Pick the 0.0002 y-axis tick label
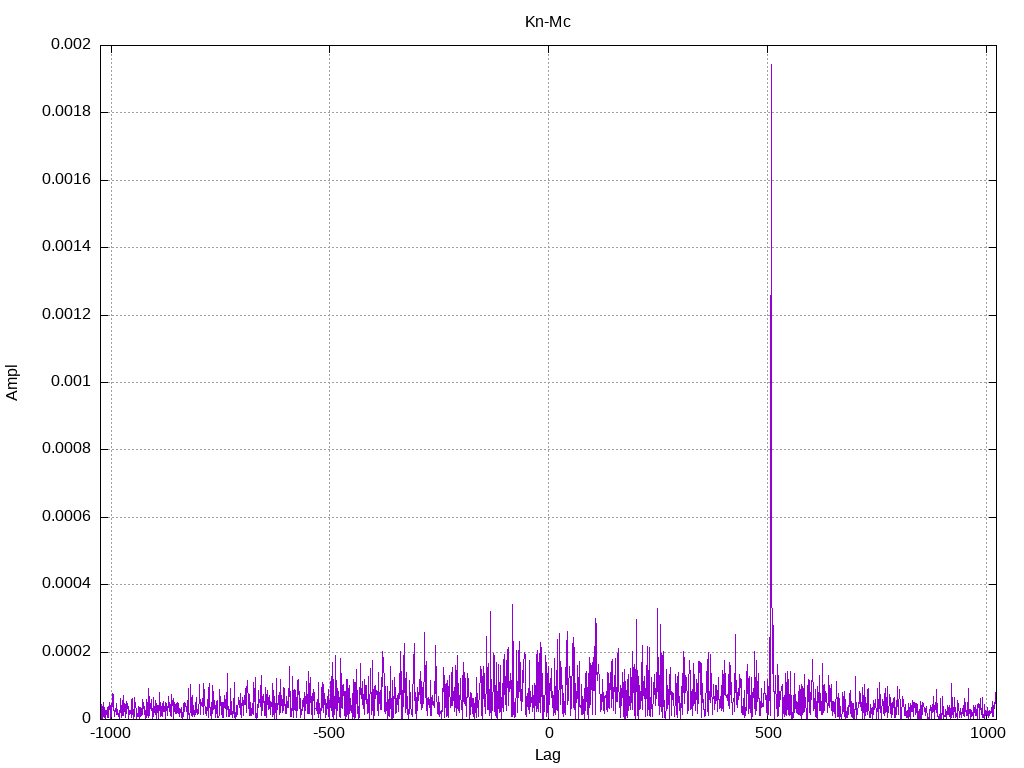This screenshot has width=1024, height=768. (x=66, y=652)
